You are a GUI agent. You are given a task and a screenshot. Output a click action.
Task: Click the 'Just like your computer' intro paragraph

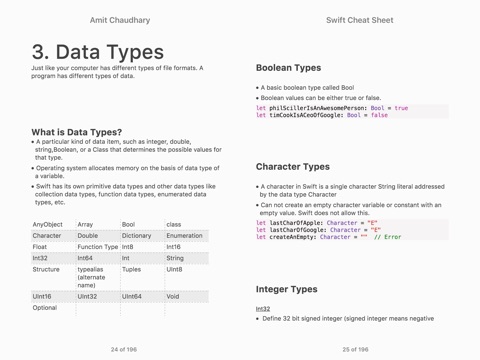[117, 72]
